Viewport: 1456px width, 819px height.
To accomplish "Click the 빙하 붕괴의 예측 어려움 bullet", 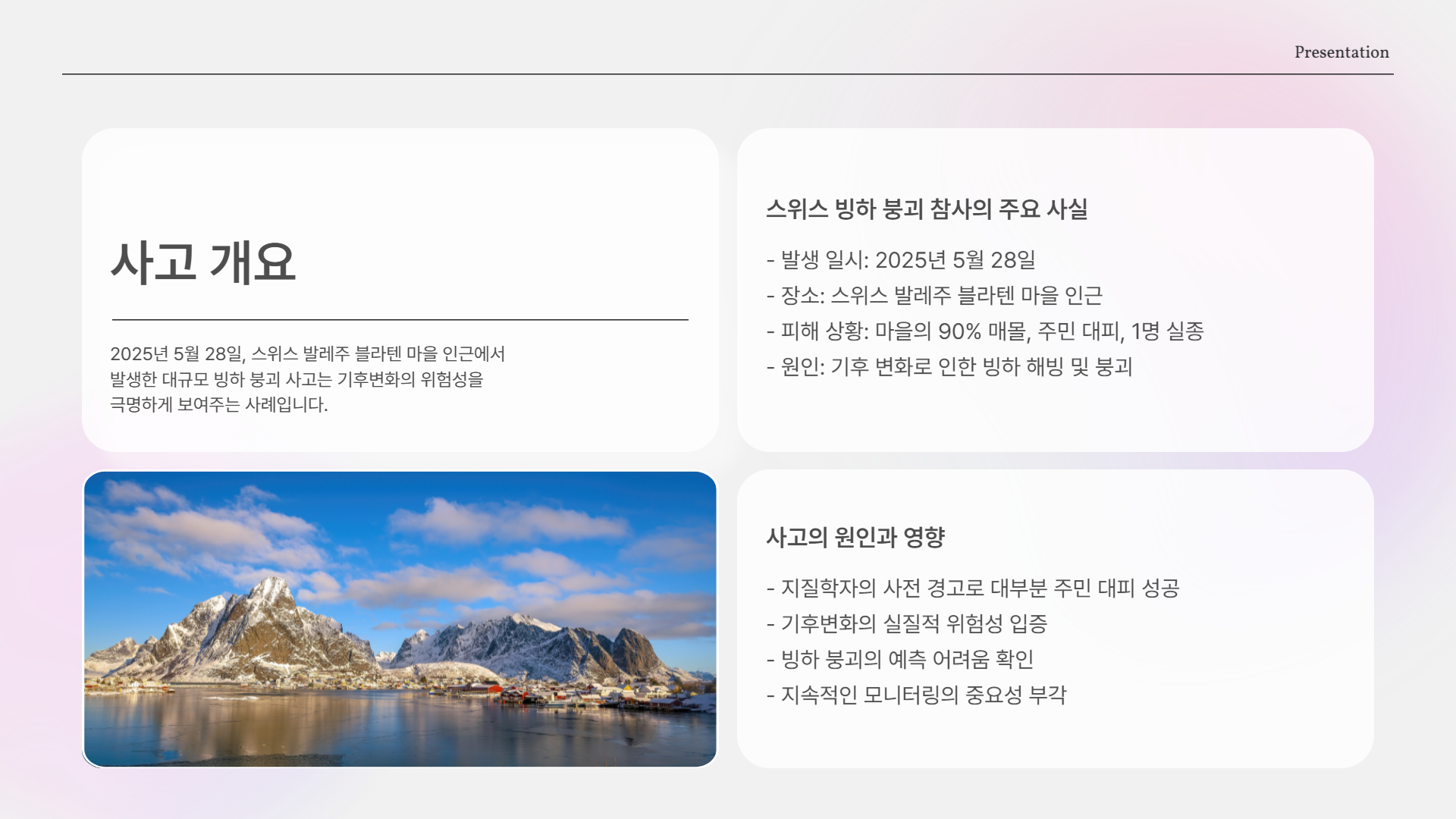I will click(x=902, y=660).
